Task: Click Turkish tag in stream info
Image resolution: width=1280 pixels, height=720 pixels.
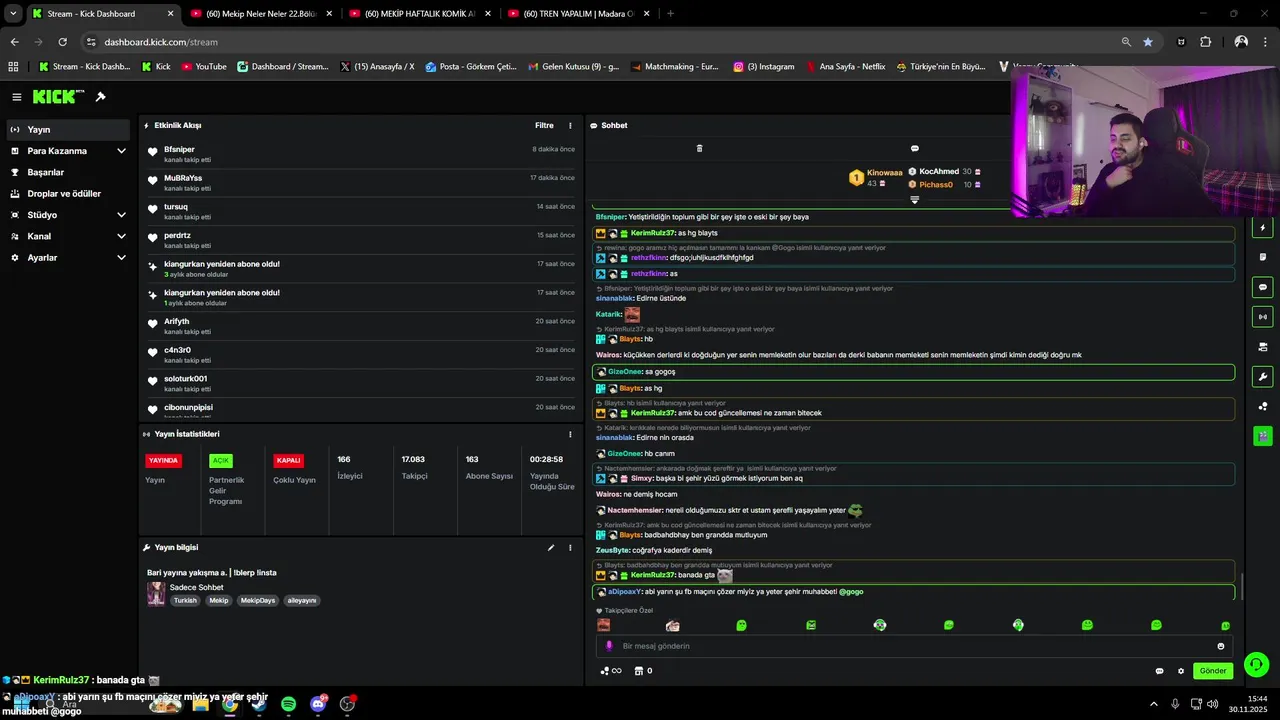Action: (185, 601)
